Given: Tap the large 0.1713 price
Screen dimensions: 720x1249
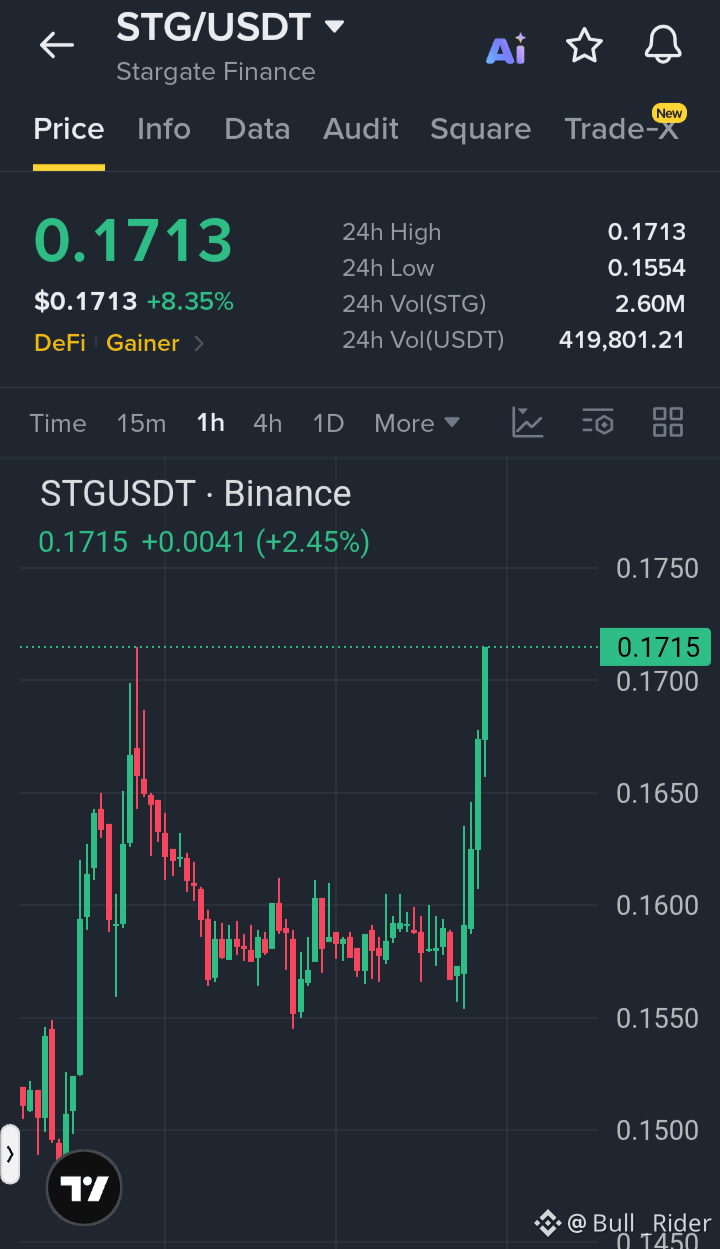Looking at the screenshot, I should (x=133, y=240).
